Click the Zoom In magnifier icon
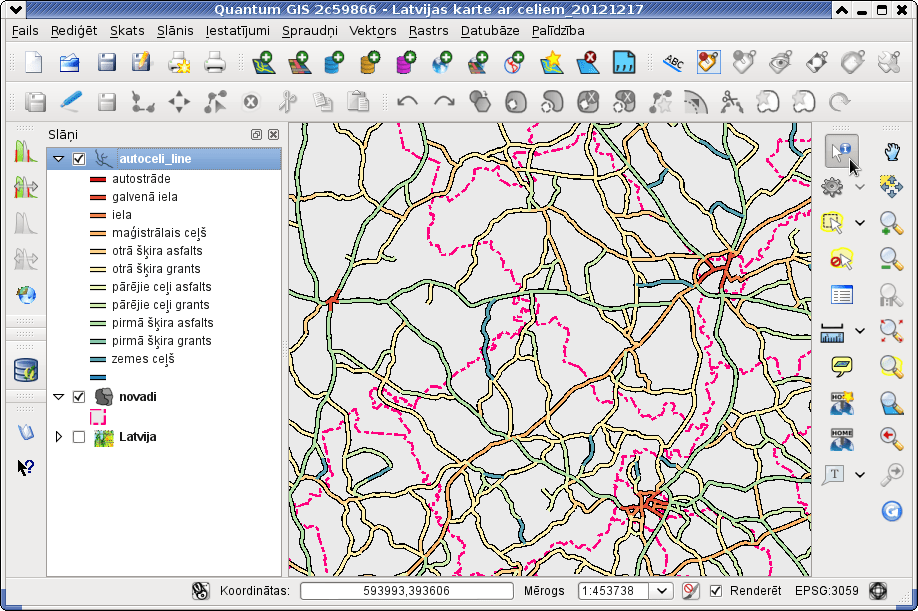 891,224
